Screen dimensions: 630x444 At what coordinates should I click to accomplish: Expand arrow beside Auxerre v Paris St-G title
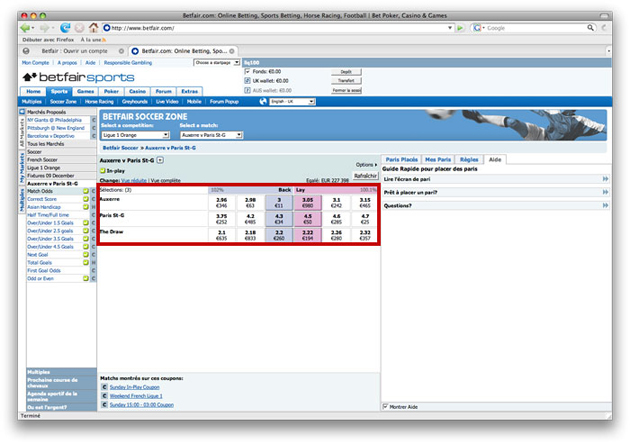click(x=160, y=160)
